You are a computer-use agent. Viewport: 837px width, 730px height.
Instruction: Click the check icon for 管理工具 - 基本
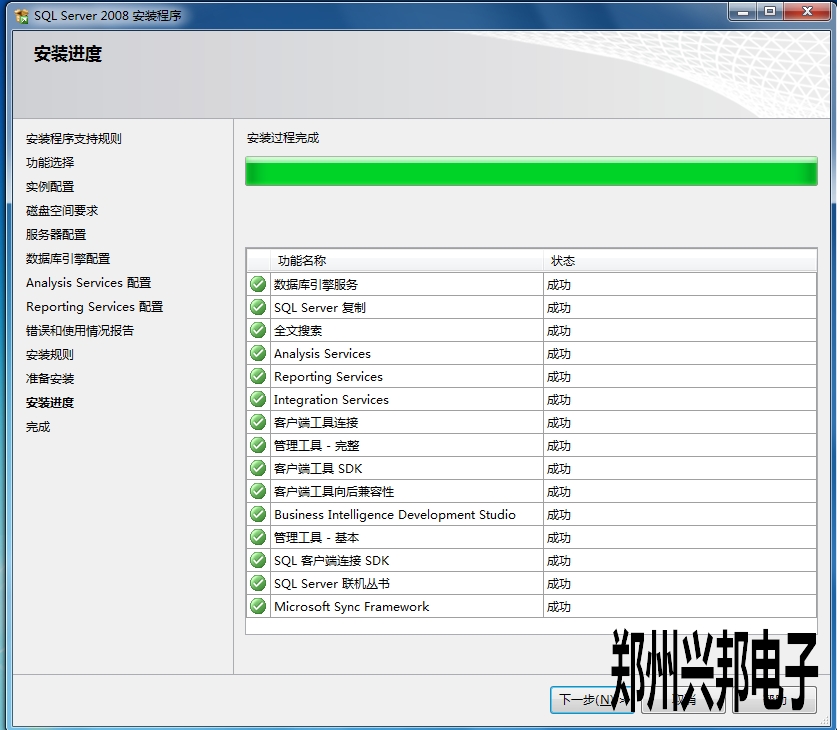258,537
